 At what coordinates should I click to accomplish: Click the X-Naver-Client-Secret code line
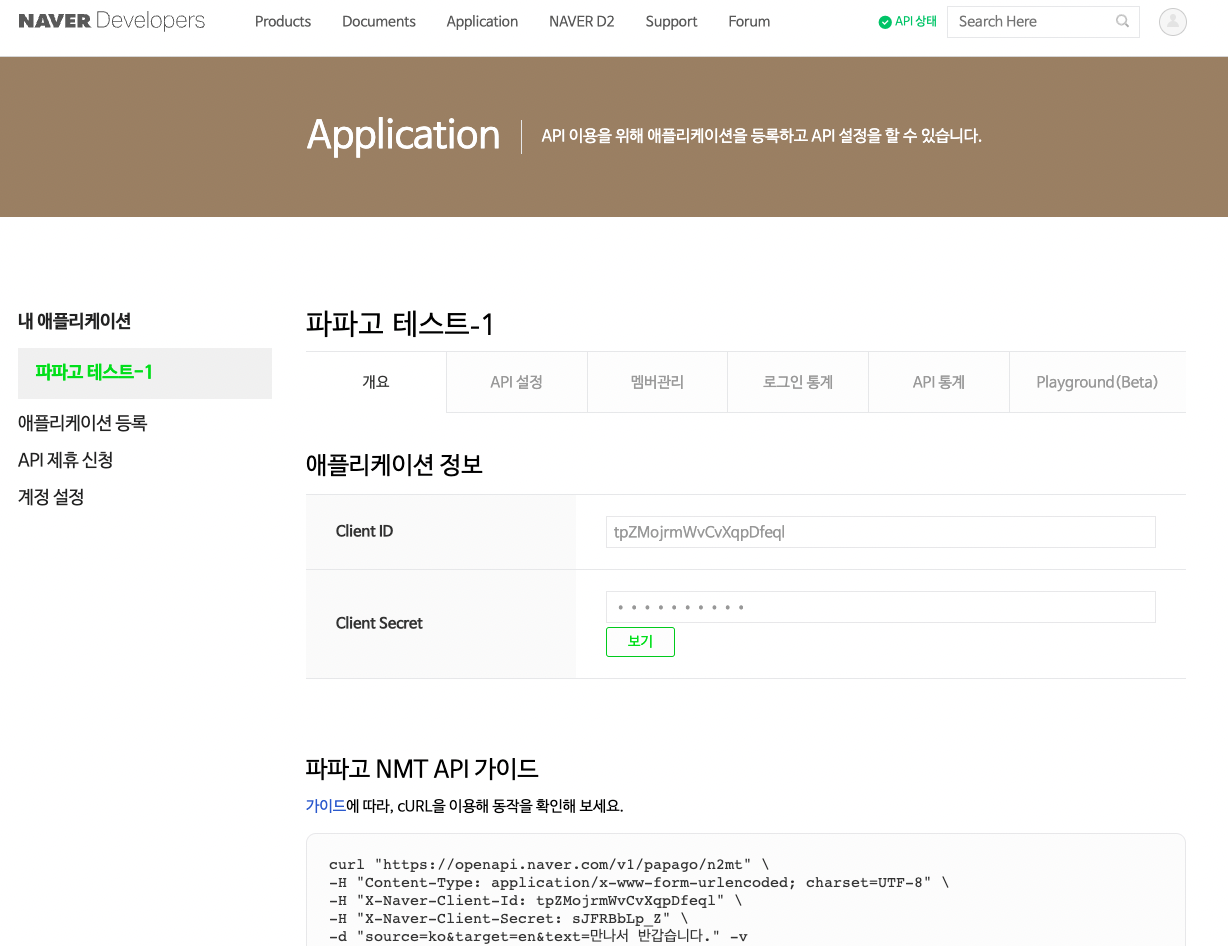click(x=508, y=918)
